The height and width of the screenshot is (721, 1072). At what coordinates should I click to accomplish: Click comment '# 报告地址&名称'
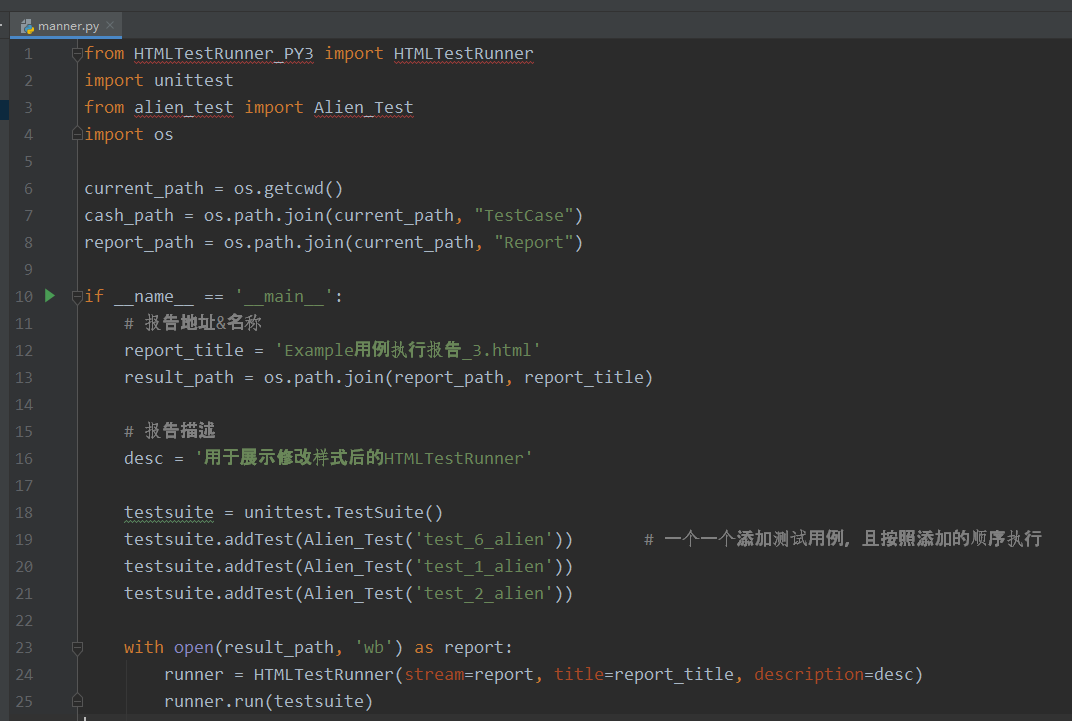pos(193,323)
